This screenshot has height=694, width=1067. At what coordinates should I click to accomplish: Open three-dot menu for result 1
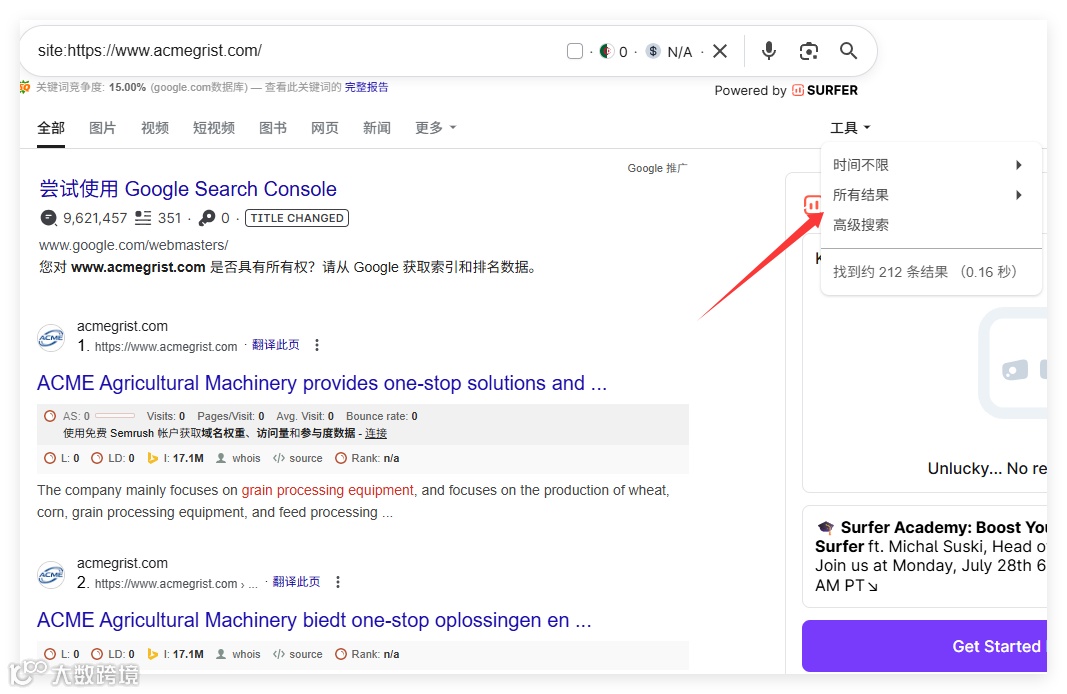tap(316, 345)
